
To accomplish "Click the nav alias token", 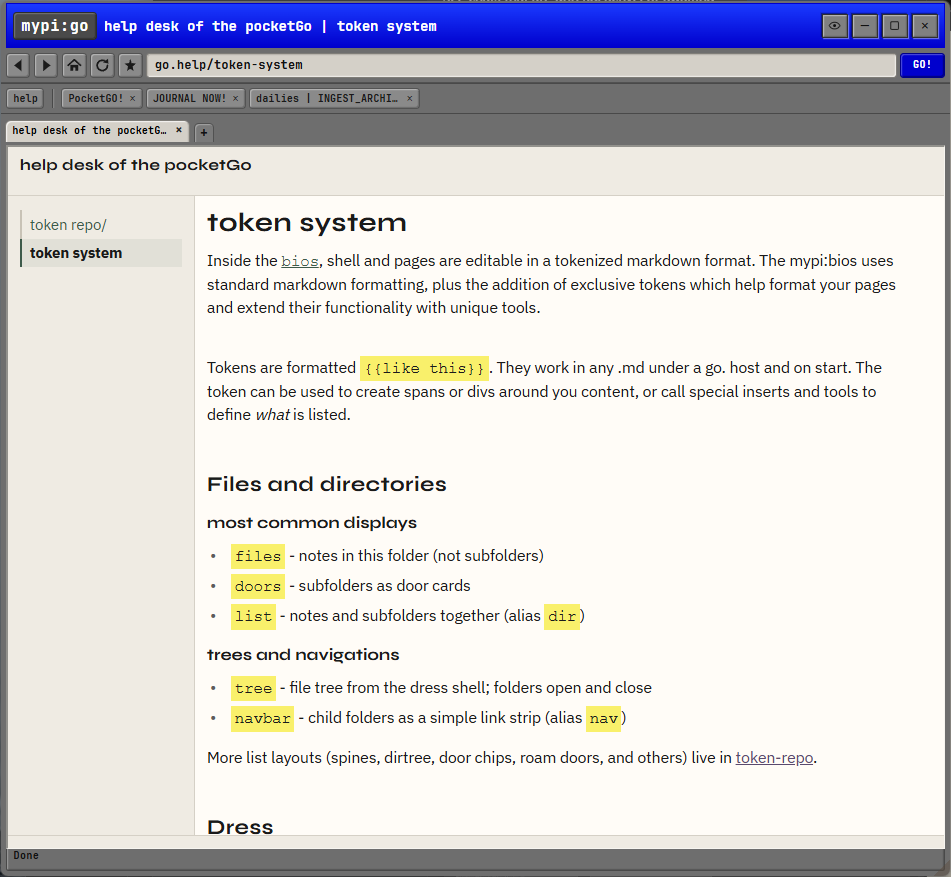I will [x=603, y=719].
